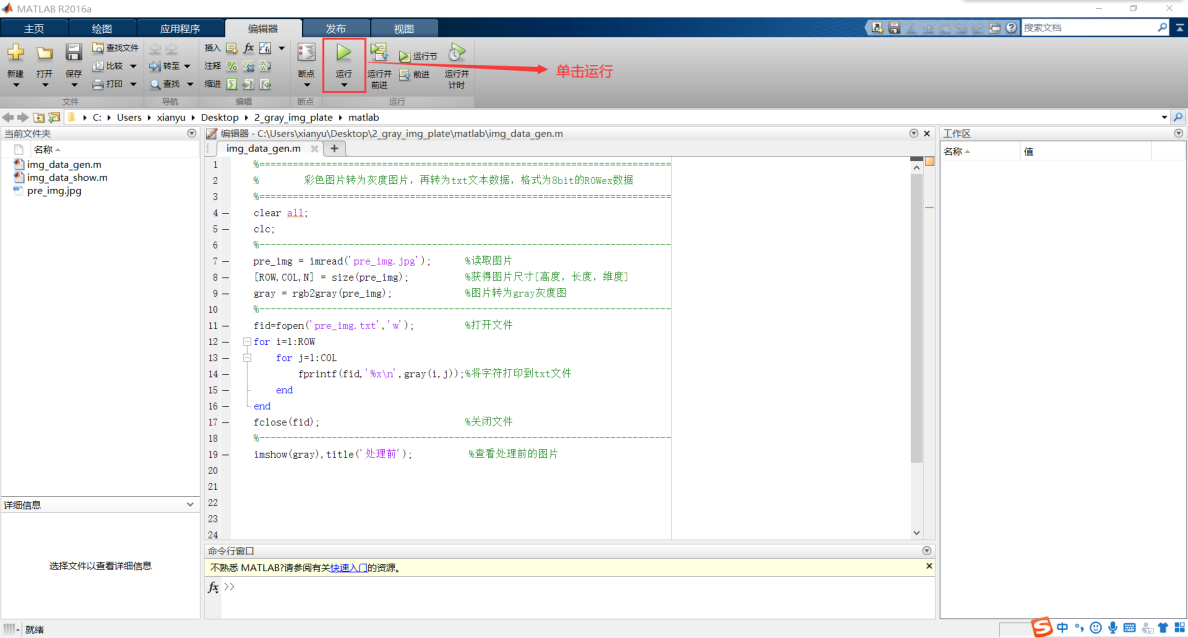Collapse the 'for j=1:COL' code fold
The height and width of the screenshot is (638, 1188).
click(x=247, y=358)
